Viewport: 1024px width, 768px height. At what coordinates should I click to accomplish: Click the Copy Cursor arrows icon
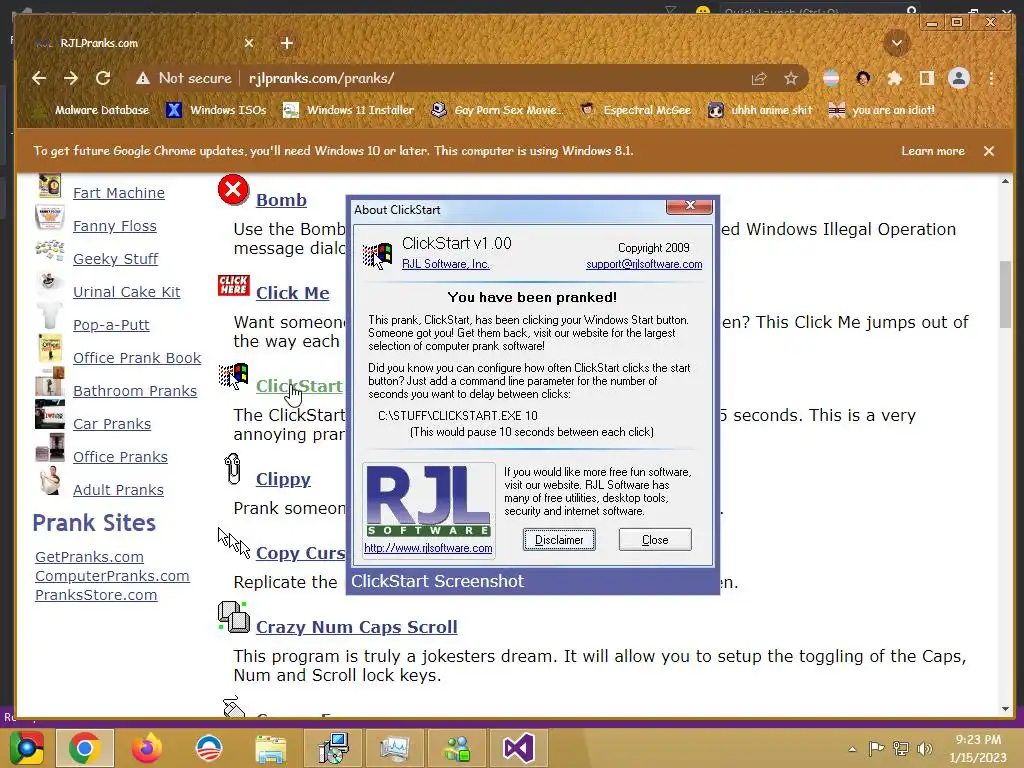click(x=234, y=543)
